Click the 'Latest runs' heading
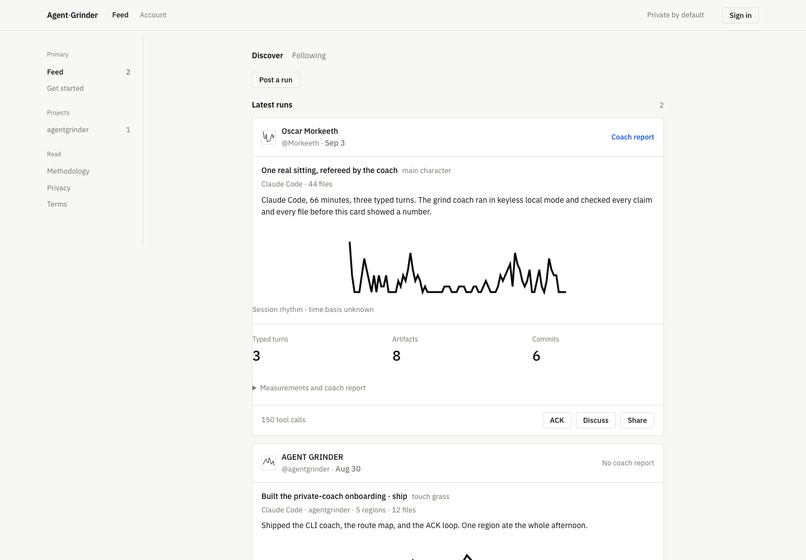 click(272, 105)
